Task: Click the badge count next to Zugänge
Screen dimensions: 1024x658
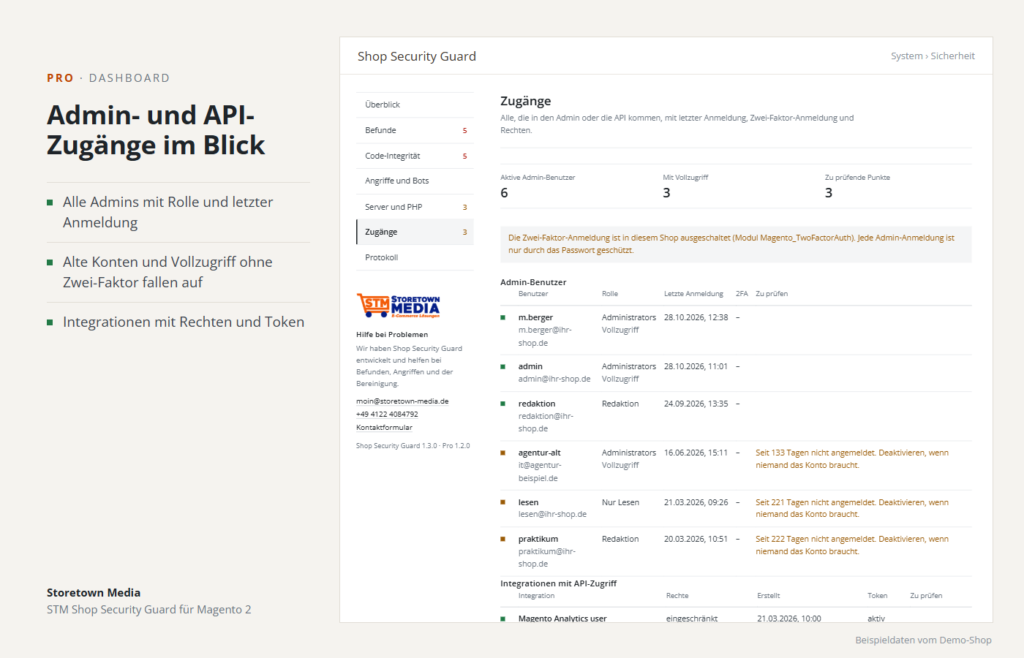Action: [465, 232]
